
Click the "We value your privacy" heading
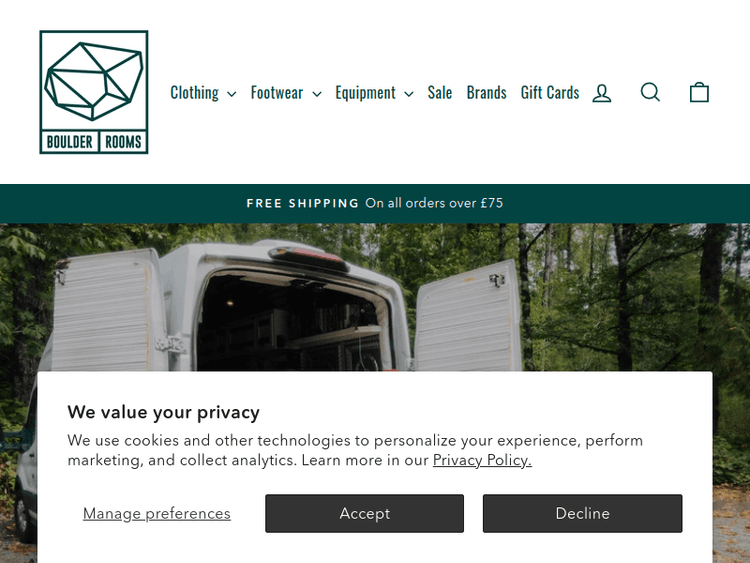coord(164,412)
